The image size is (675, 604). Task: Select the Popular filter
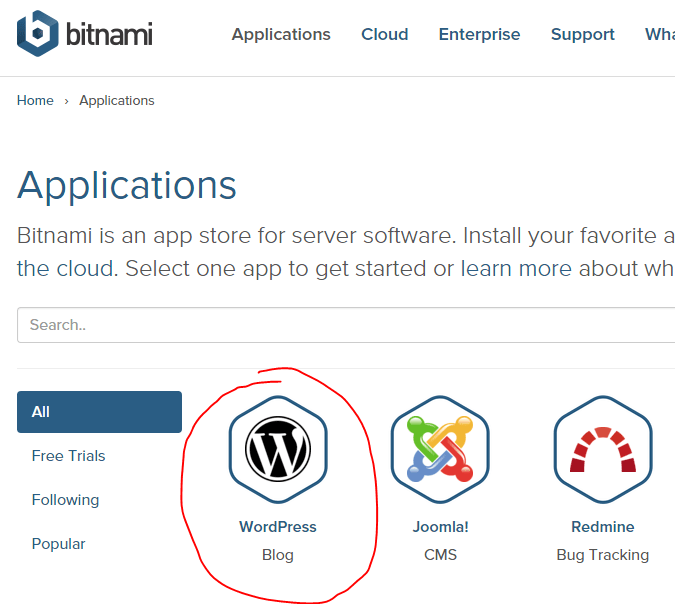click(59, 544)
